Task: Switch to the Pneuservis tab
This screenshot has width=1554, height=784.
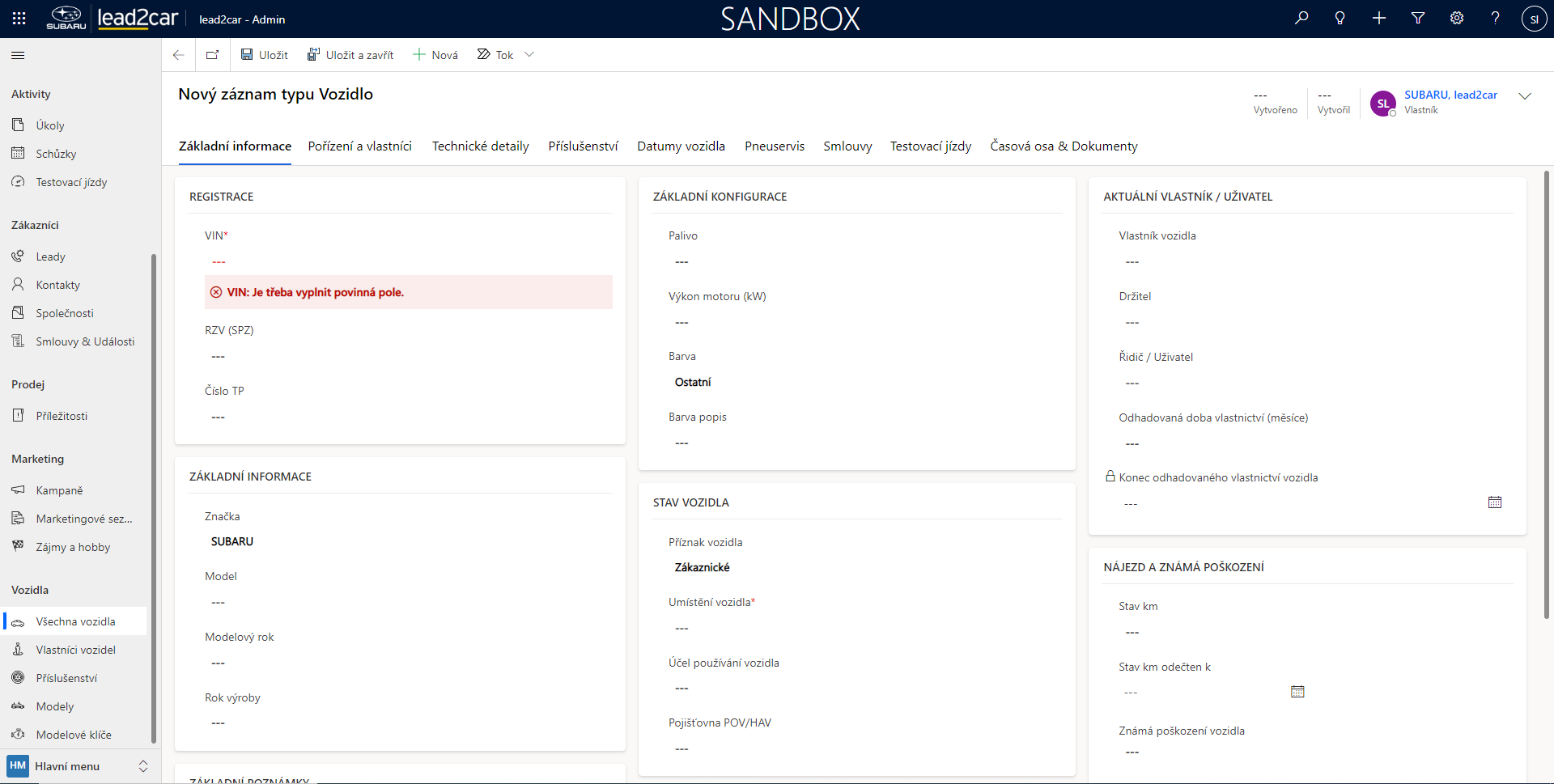Action: point(774,146)
